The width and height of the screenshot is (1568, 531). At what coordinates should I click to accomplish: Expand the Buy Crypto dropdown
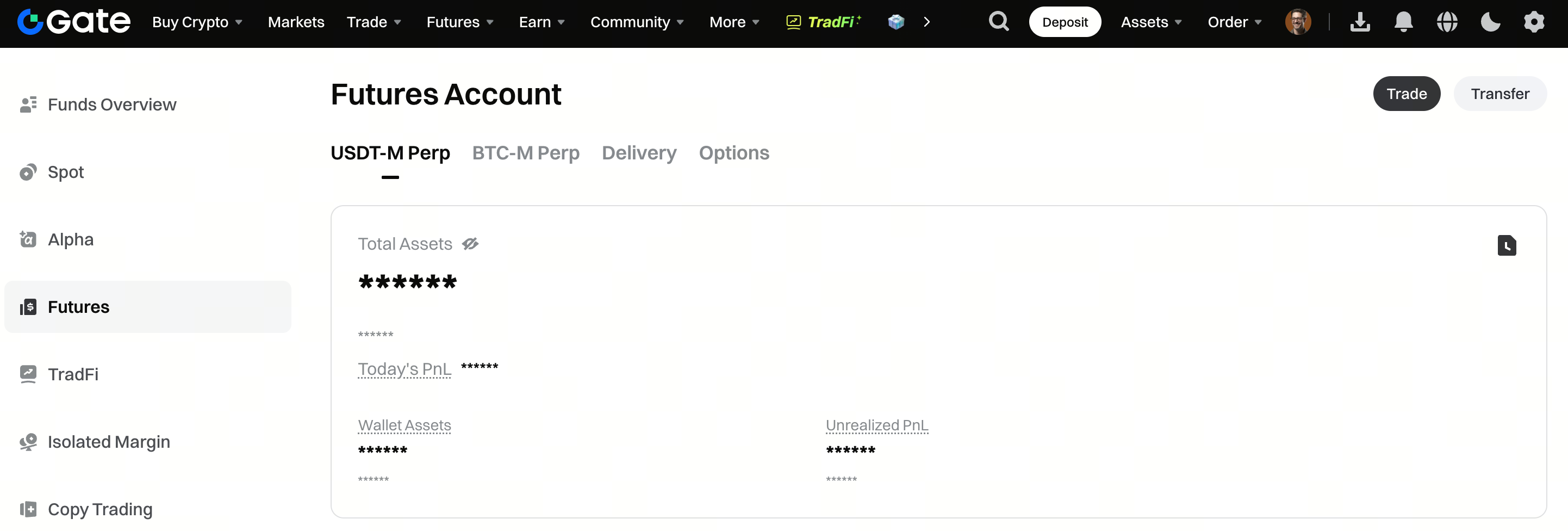(x=197, y=22)
